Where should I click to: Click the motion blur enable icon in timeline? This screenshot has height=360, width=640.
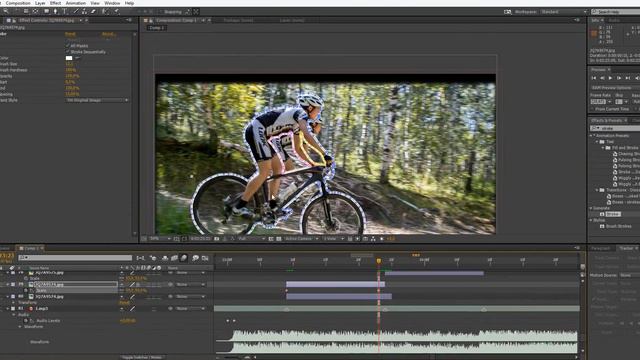point(184,258)
